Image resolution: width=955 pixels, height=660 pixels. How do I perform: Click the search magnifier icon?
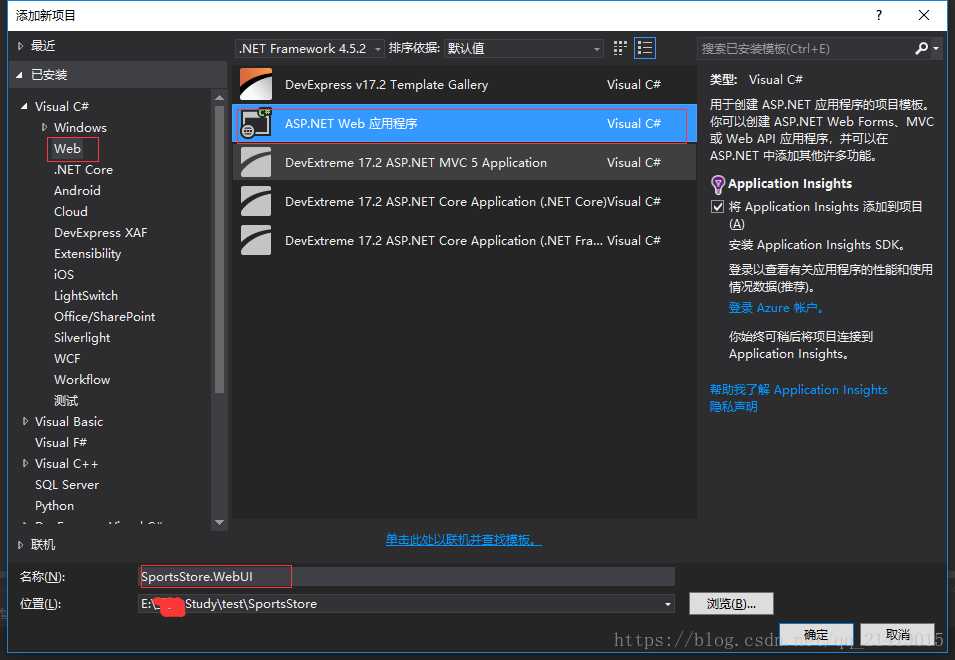[x=922, y=48]
